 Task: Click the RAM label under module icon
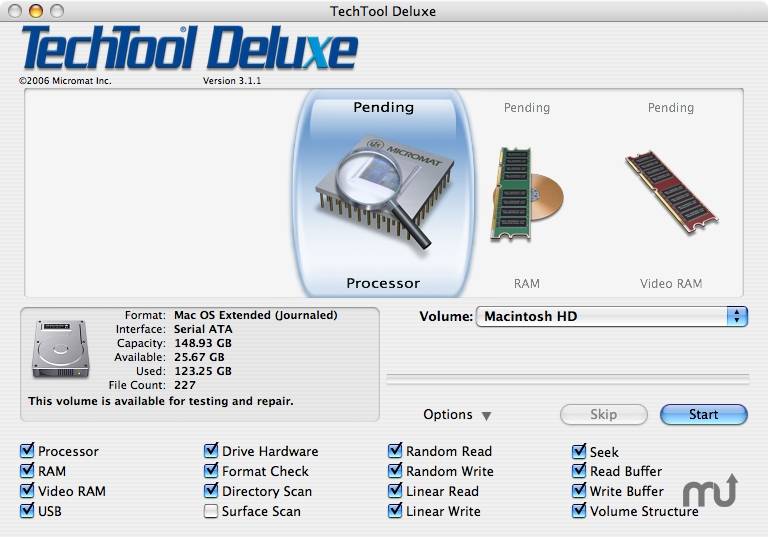point(527,284)
